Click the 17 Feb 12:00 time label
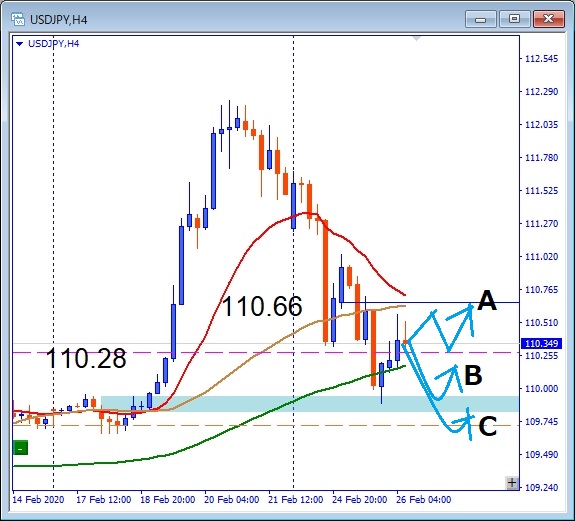The width and height of the screenshot is (575, 521). (x=103, y=500)
